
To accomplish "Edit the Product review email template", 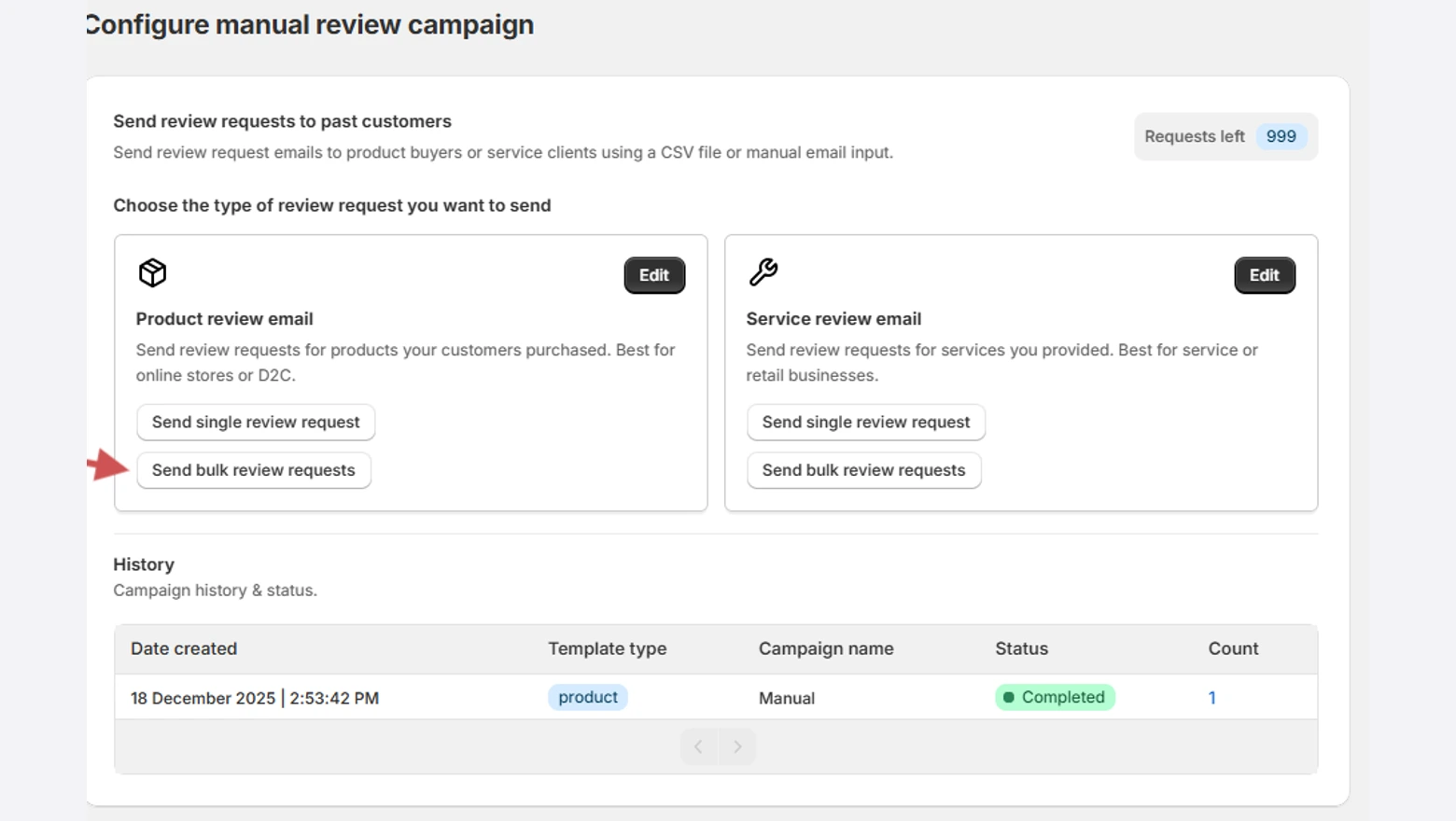I will pyautogui.click(x=654, y=275).
